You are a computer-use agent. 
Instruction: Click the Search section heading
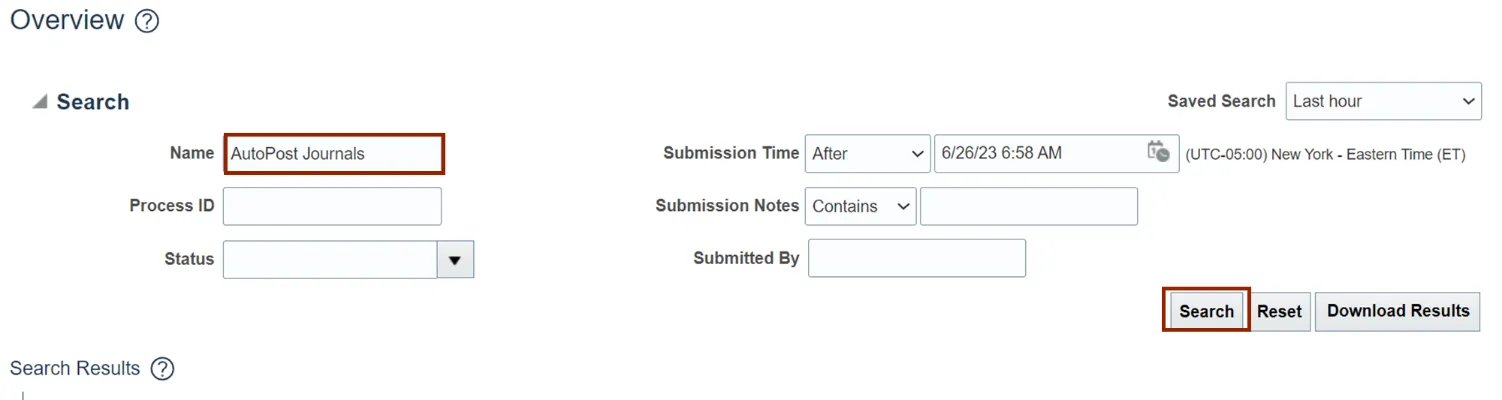click(92, 102)
